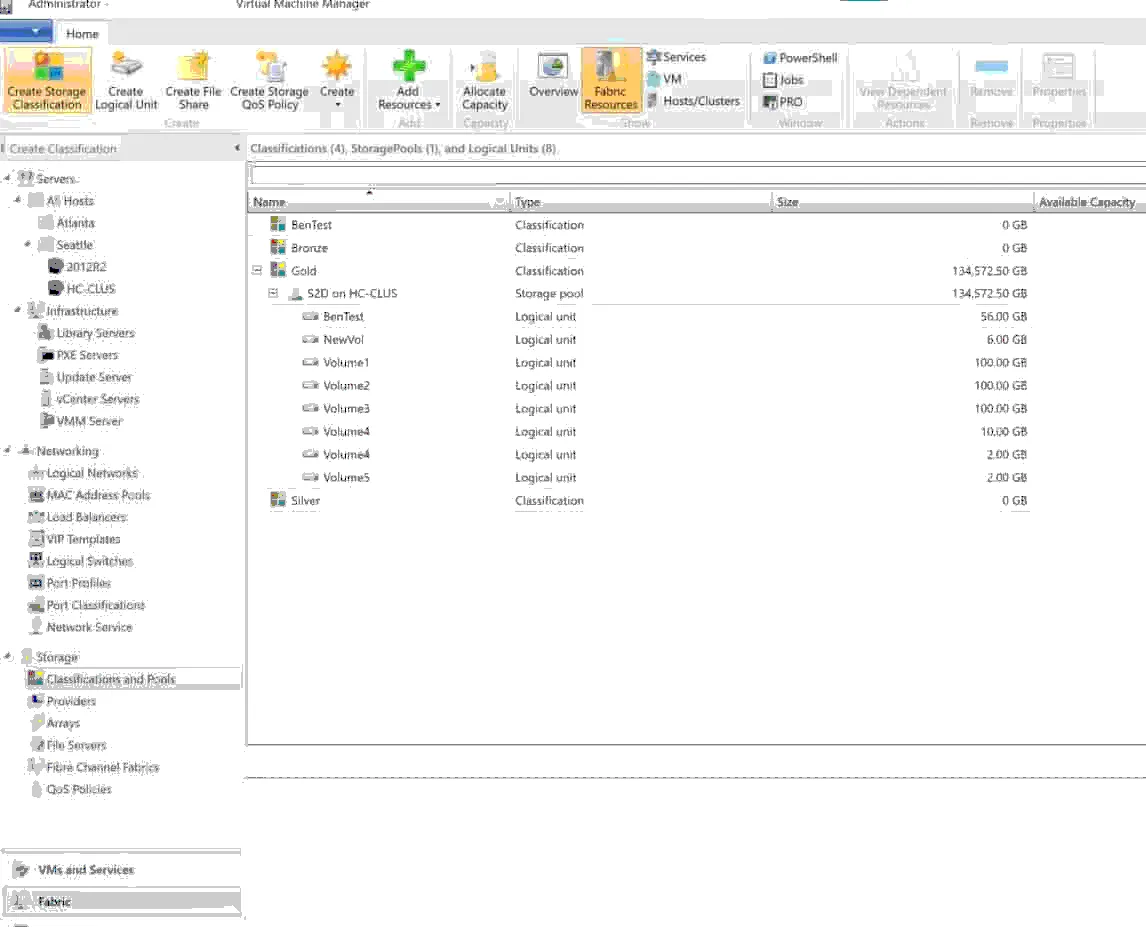Open Add Resources green plus dropdown
This screenshot has width=1146, height=927.
pos(409,80)
